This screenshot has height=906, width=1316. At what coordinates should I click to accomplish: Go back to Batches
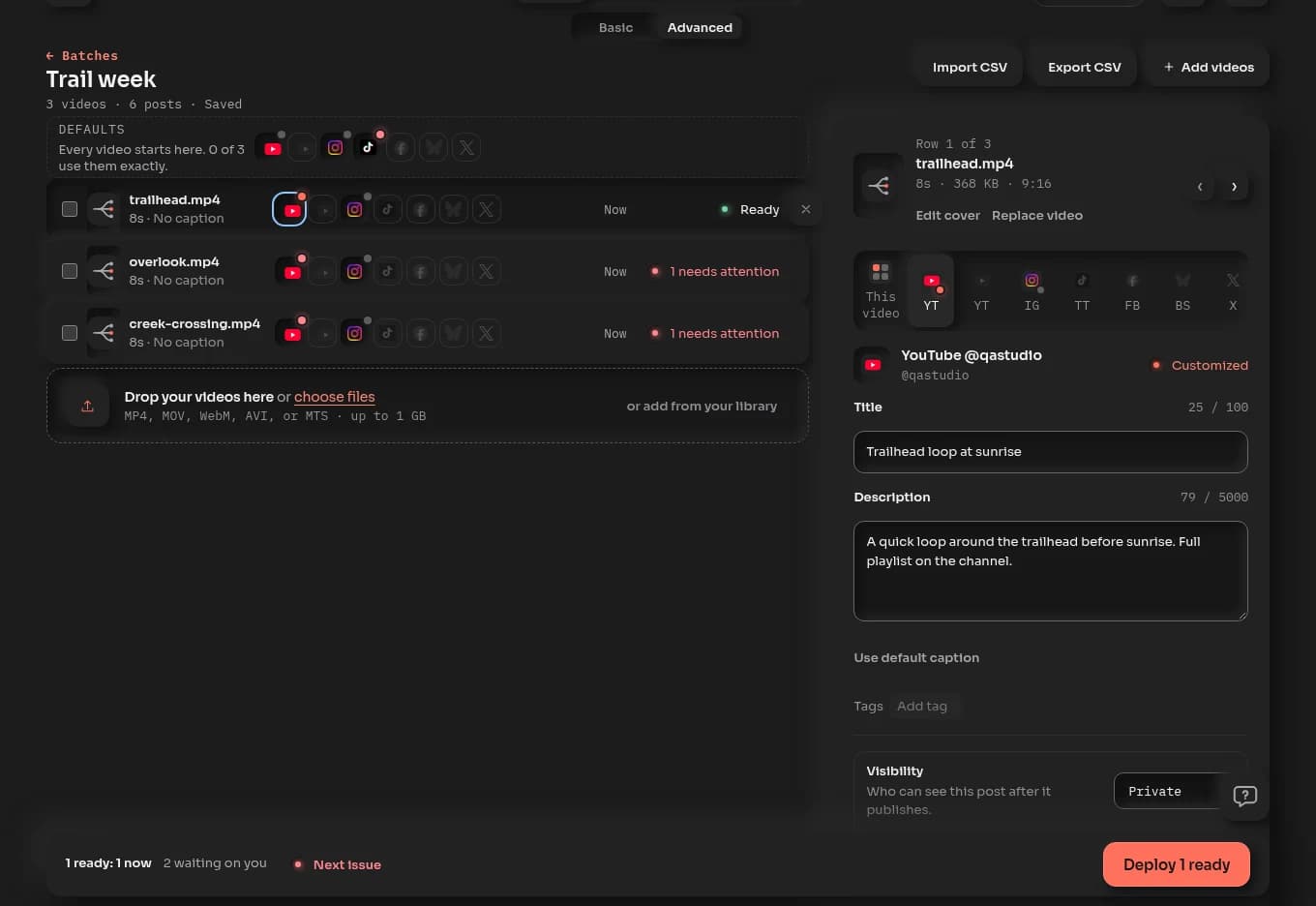[x=82, y=56]
